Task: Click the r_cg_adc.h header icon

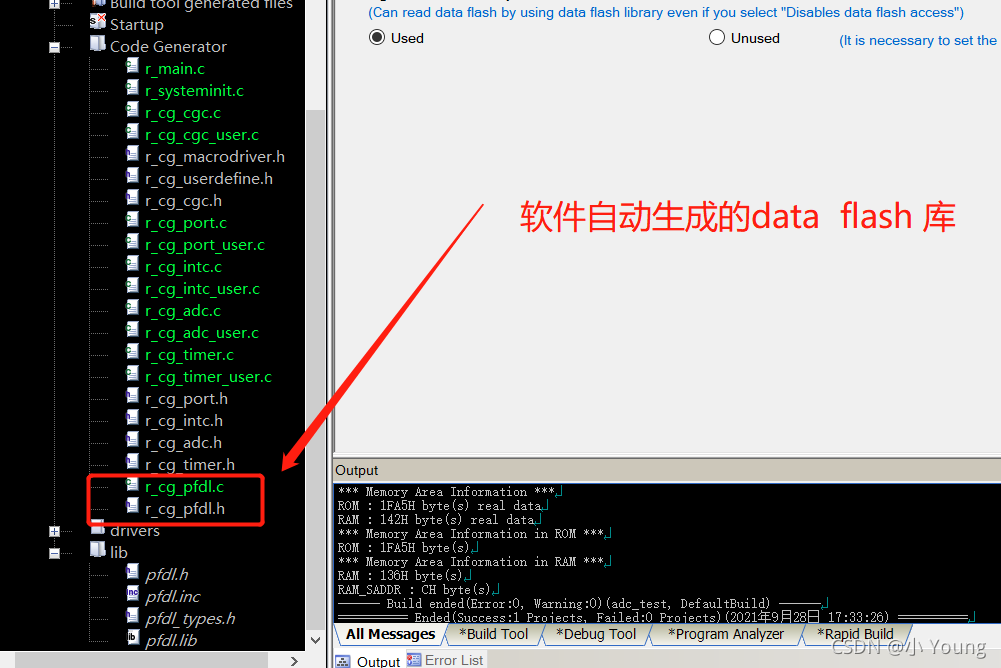Action: coord(132,440)
